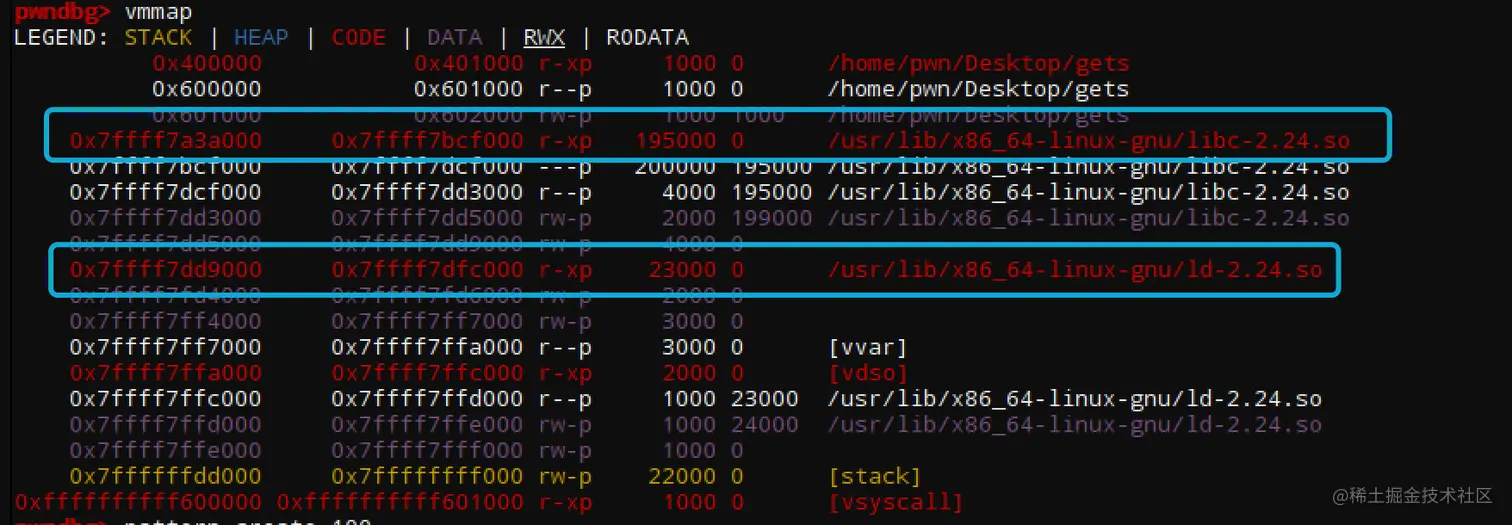Click ld-2.24.so path in the offset 23000 row
The height and width of the screenshot is (525, 1512).
(1075, 399)
